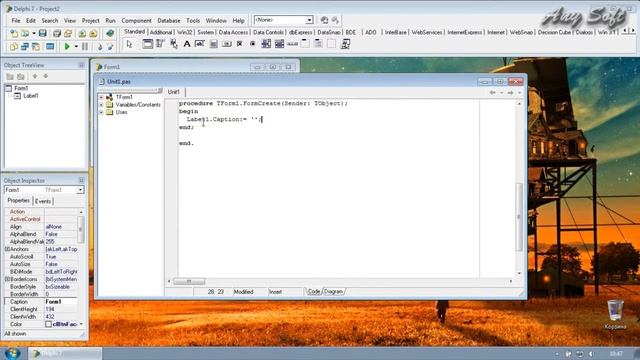640x360 pixels.
Task: Select the MainMenu component in the palette
Action: pyautogui.click(x=160, y=44)
